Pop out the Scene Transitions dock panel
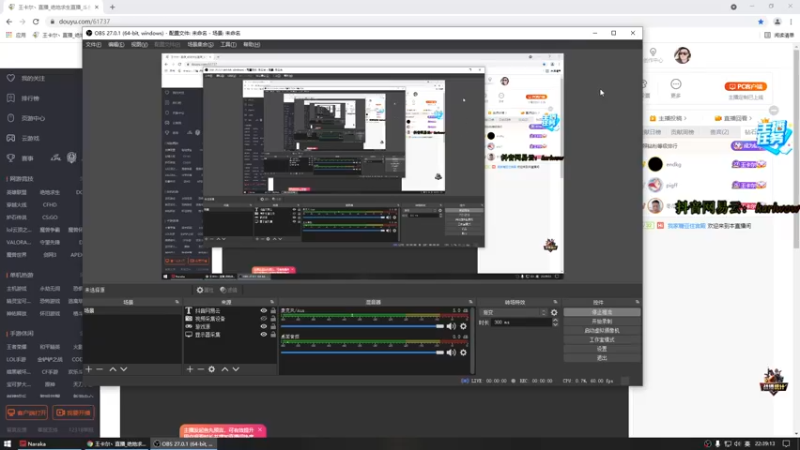800x450 pixels. point(555,302)
